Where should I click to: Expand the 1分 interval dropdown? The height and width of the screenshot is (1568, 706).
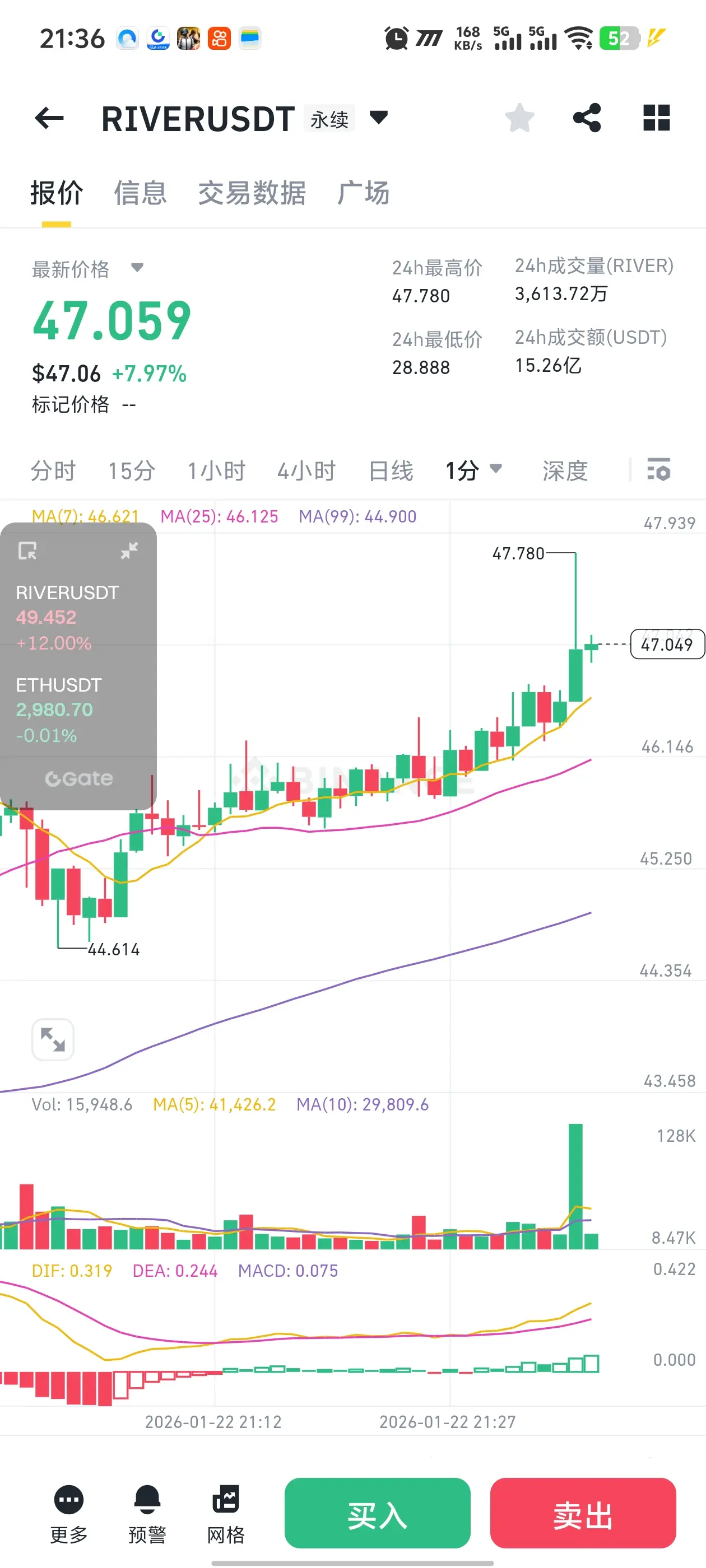pos(473,470)
